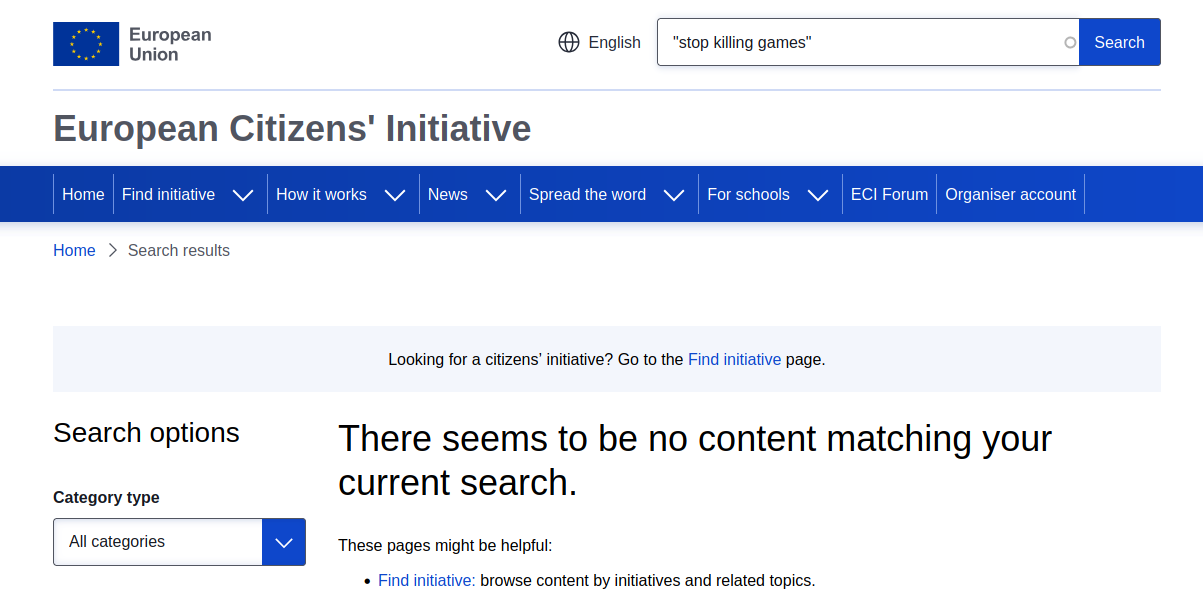Screen dimensions: 1203x592
Task: Click the "These pages might be helpful" text
Action: pyautogui.click(x=445, y=546)
